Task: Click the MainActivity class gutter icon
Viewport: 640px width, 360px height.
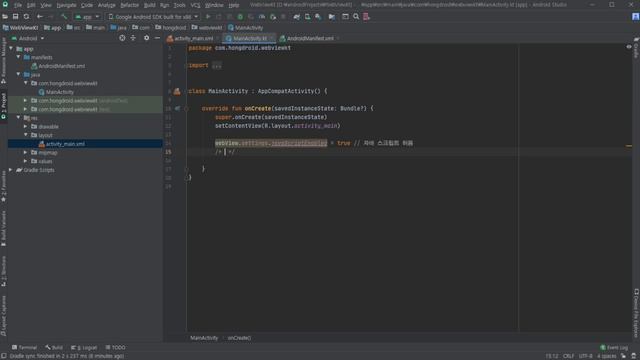Action: [x=177, y=91]
